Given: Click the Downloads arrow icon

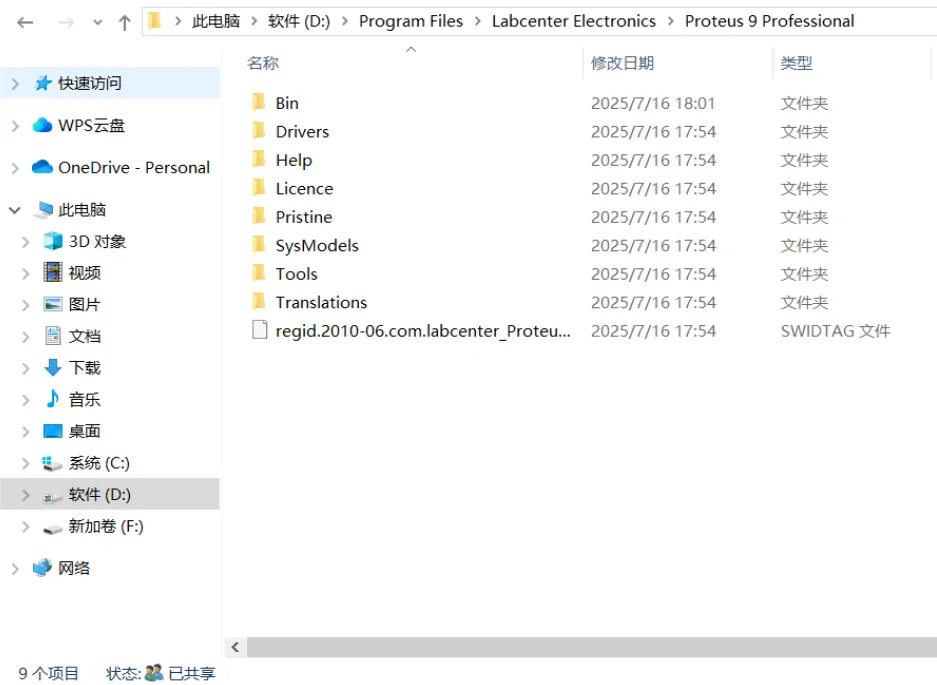Looking at the screenshot, I should point(53,368).
